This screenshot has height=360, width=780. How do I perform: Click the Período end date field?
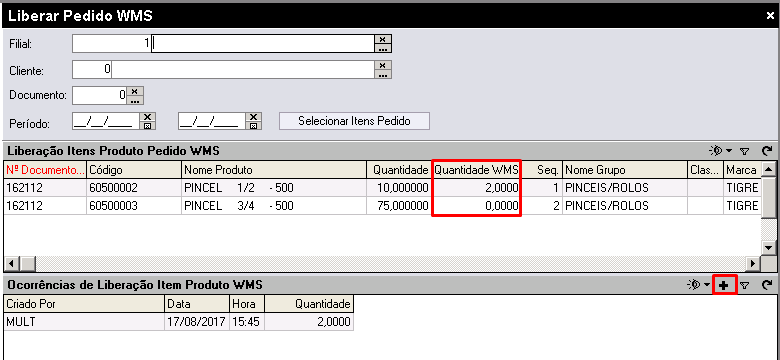[x=212, y=121]
